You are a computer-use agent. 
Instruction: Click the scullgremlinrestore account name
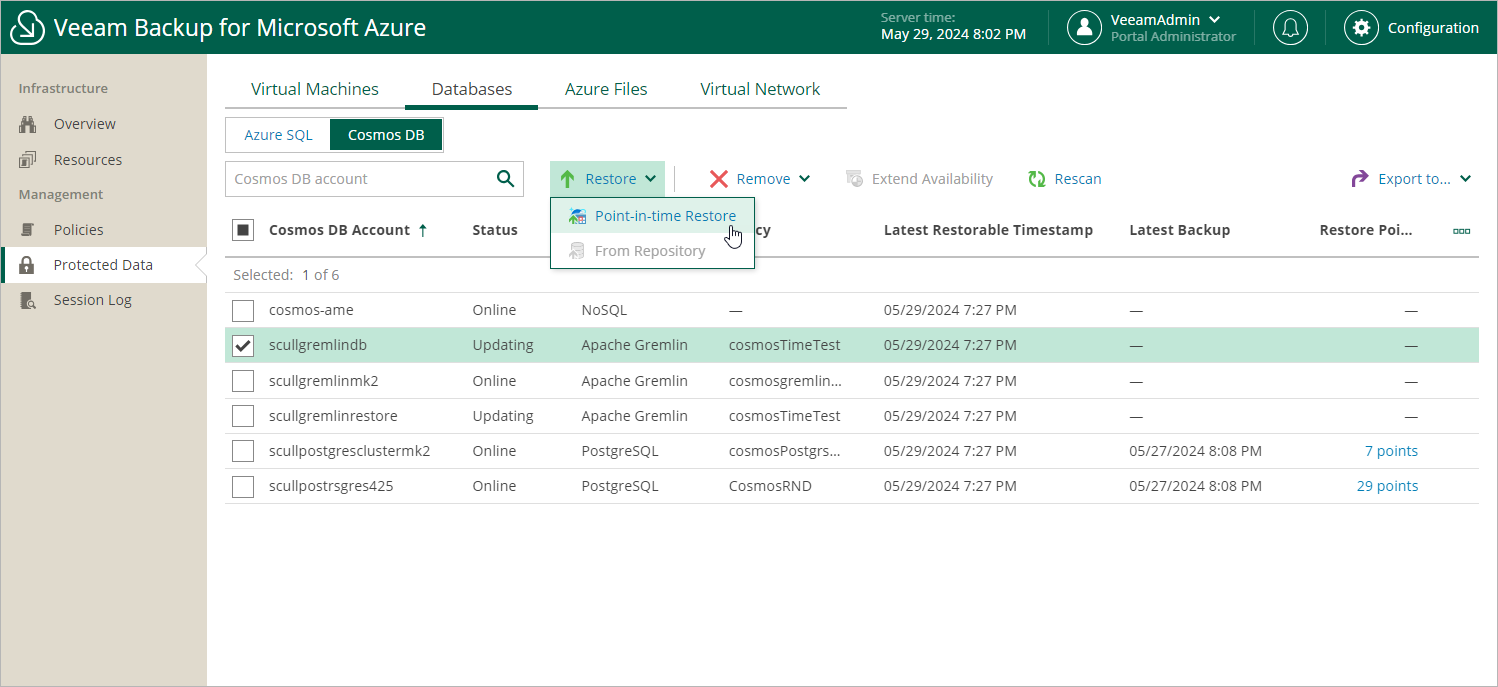point(333,416)
